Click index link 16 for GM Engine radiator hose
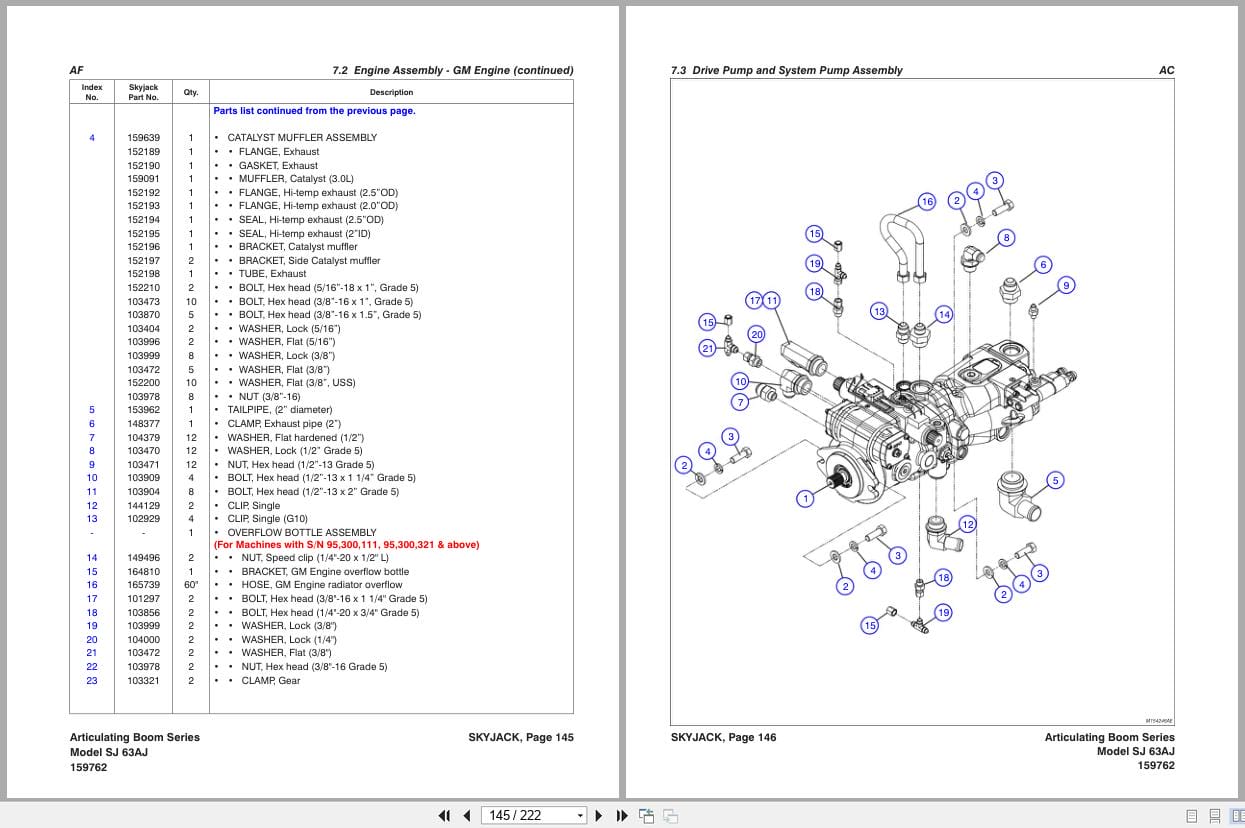 (x=91, y=585)
